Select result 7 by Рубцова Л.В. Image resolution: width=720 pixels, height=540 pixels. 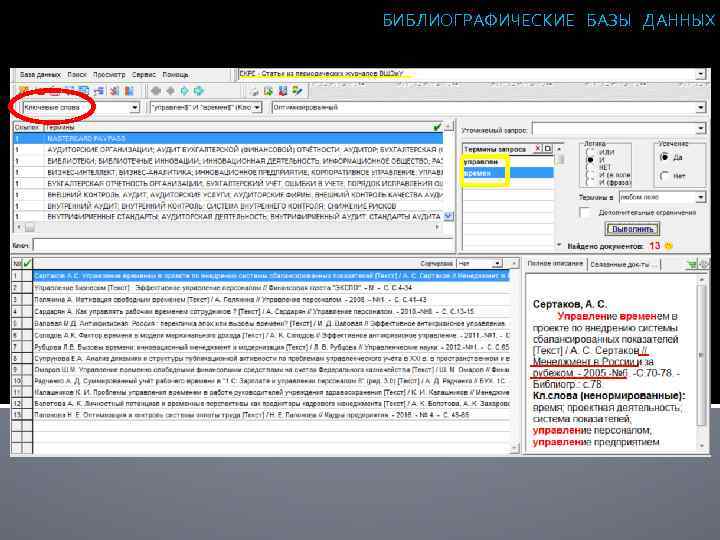point(271,347)
